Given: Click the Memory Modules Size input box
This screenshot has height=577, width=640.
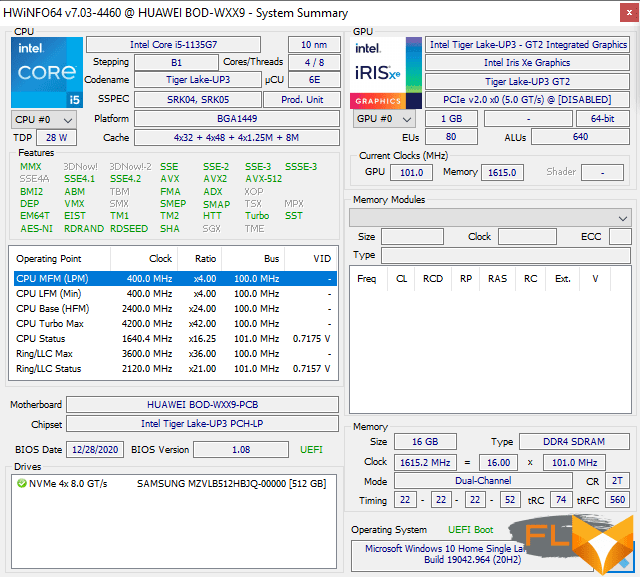Looking at the screenshot, I should 412,237.
